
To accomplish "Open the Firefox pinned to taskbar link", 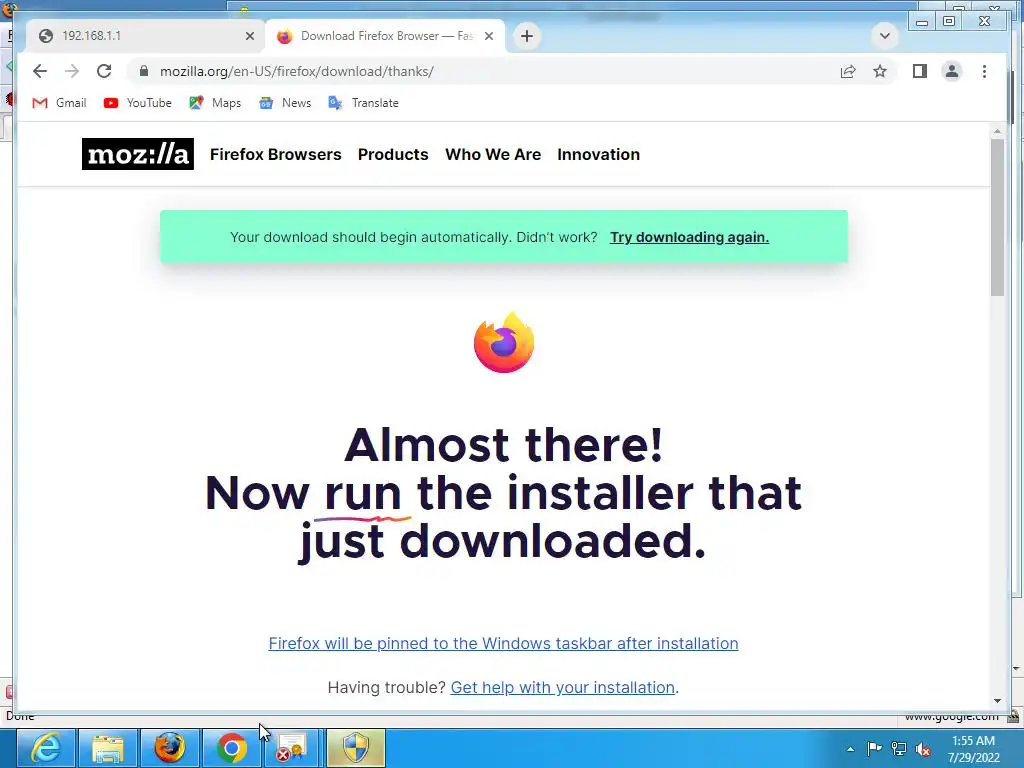I will [504, 643].
